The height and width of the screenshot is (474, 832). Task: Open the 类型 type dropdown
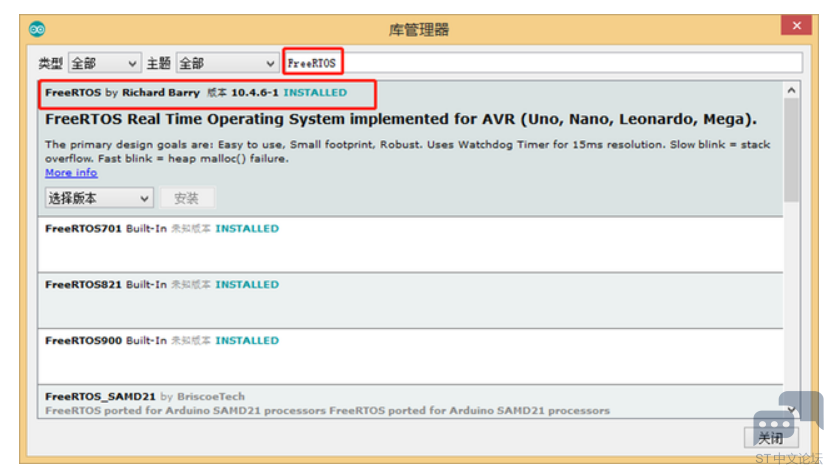(x=105, y=64)
